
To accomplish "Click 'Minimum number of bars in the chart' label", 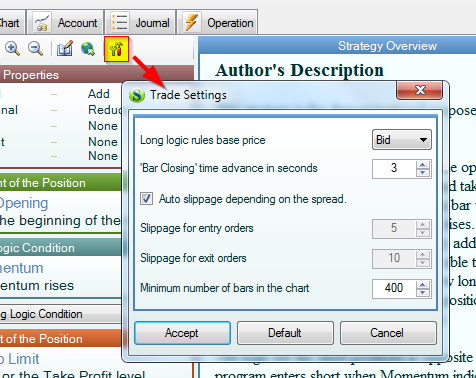I will [225, 288].
